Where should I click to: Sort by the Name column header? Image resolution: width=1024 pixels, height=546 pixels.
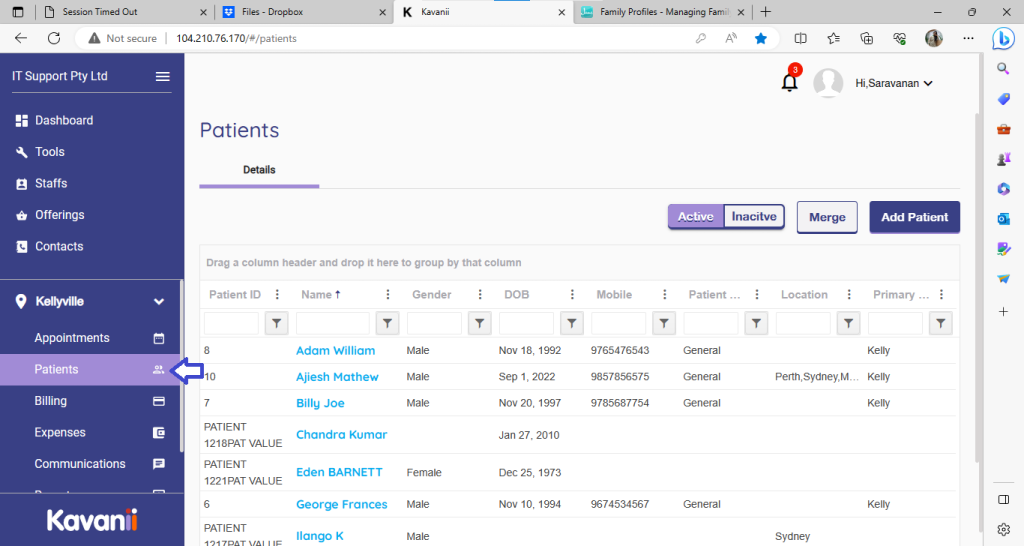pyautogui.click(x=320, y=295)
